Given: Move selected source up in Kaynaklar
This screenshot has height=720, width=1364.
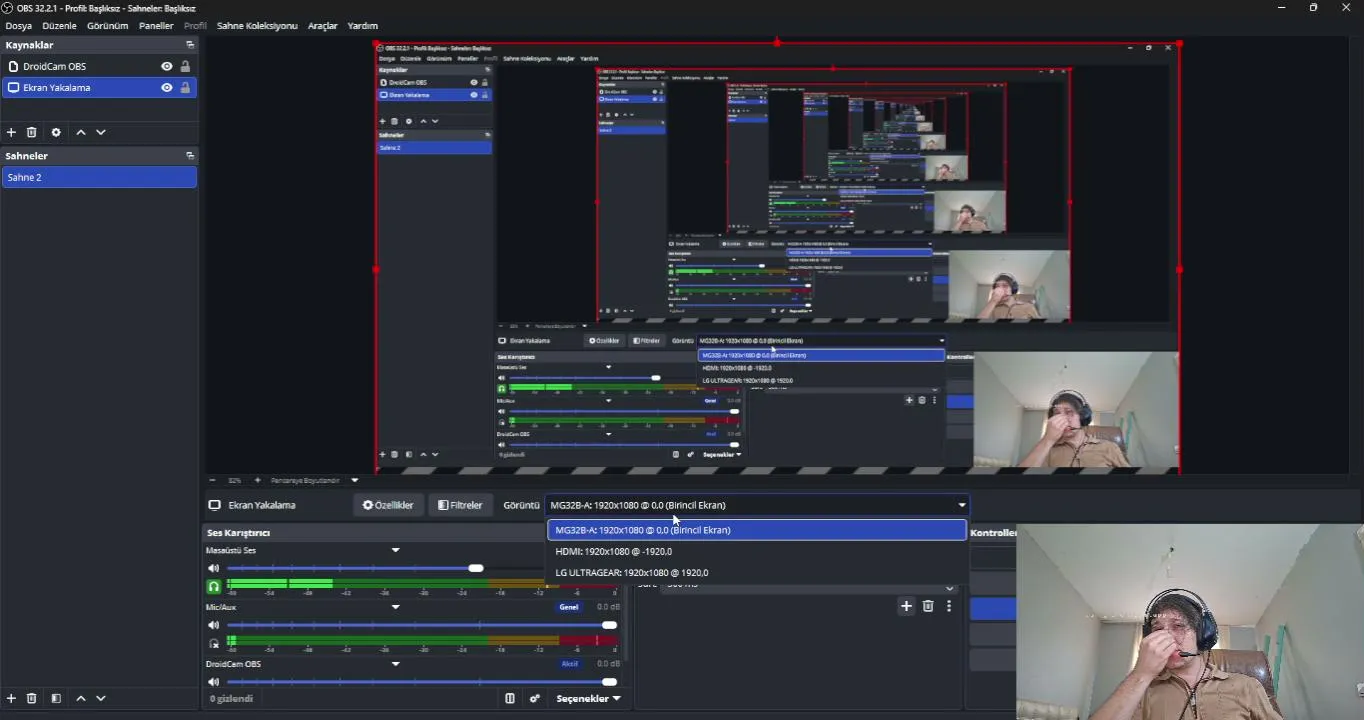Looking at the screenshot, I should click(x=81, y=132).
